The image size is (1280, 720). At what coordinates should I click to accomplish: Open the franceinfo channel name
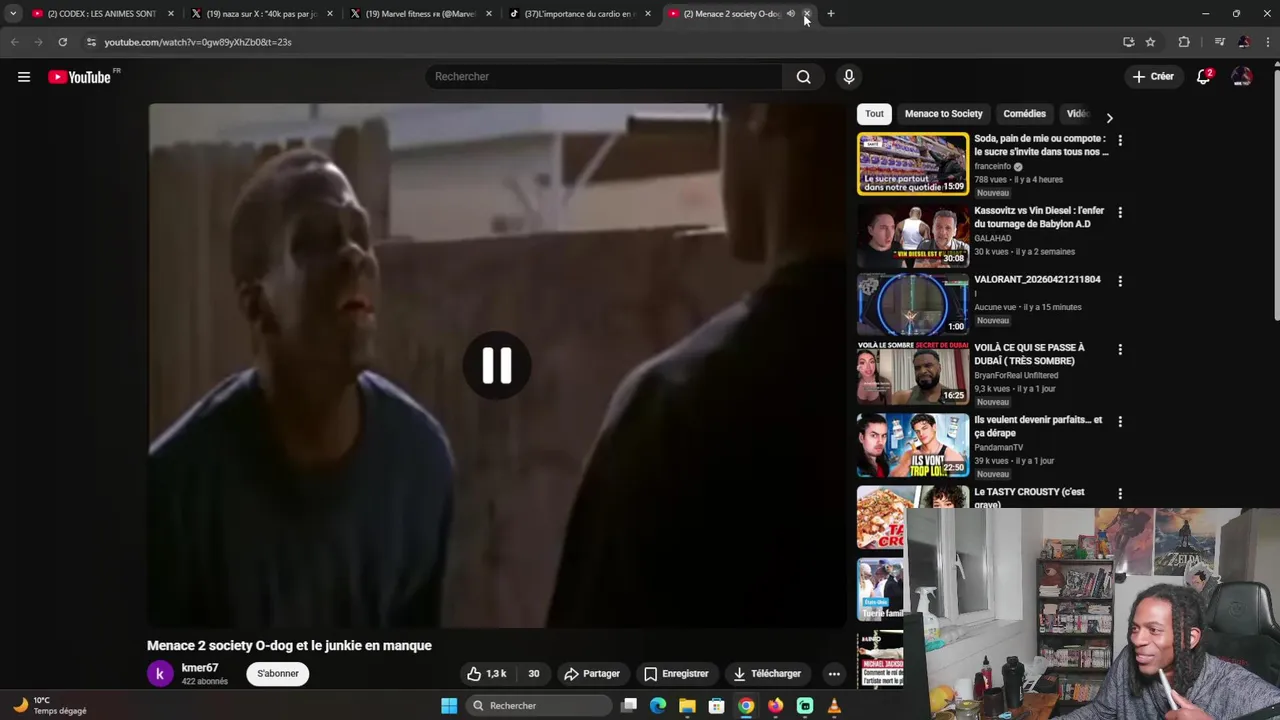point(992,167)
